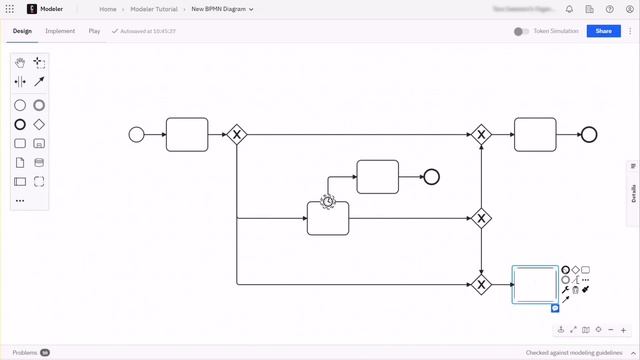This screenshot has height=360, width=640.
Task: Activate the create/remove space tool
Action: coord(20,82)
